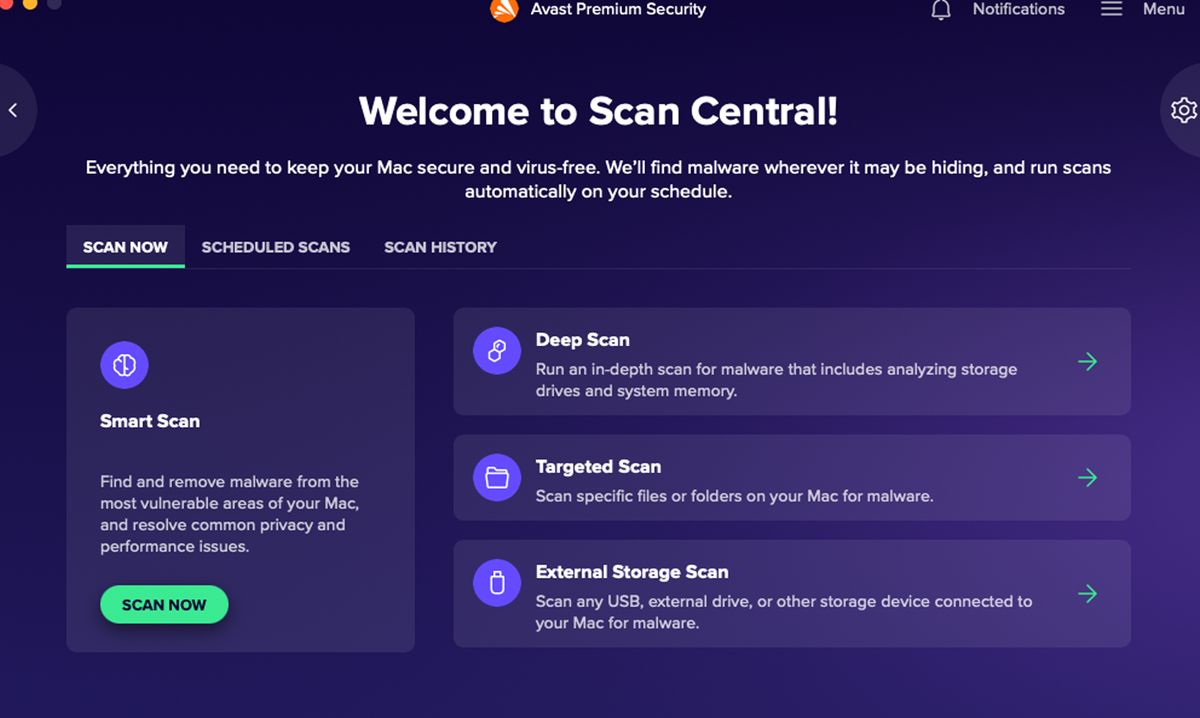Open Targeted Scan via its arrow
The height and width of the screenshot is (718, 1200).
[1088, 478]
